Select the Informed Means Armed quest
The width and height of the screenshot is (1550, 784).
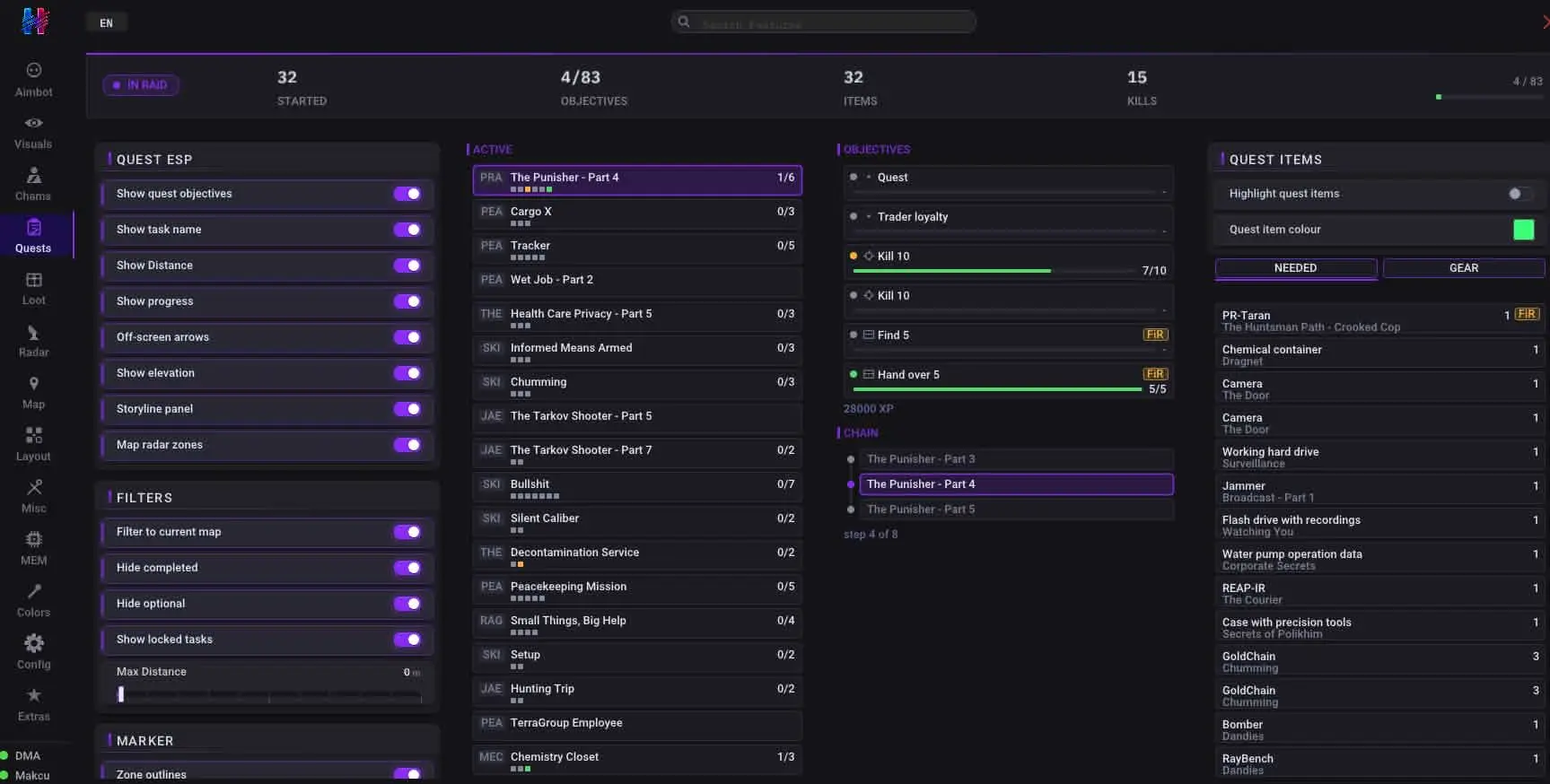pyautogui.click(x=637, y=351)
